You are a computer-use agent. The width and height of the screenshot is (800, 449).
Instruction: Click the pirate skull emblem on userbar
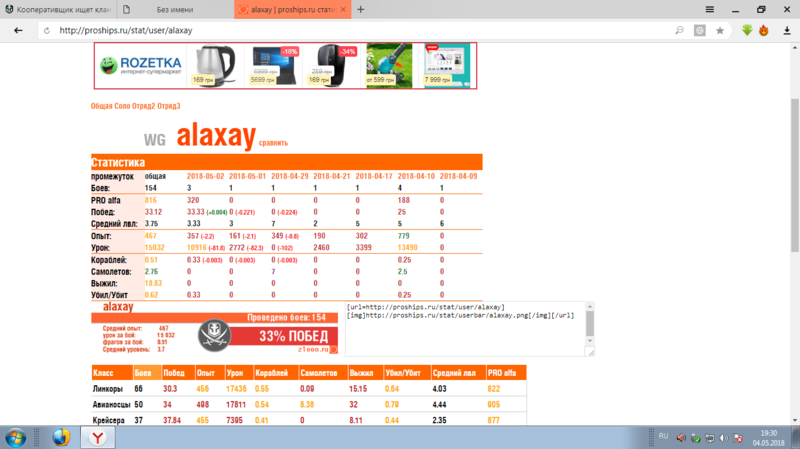[x=214, y=335]
